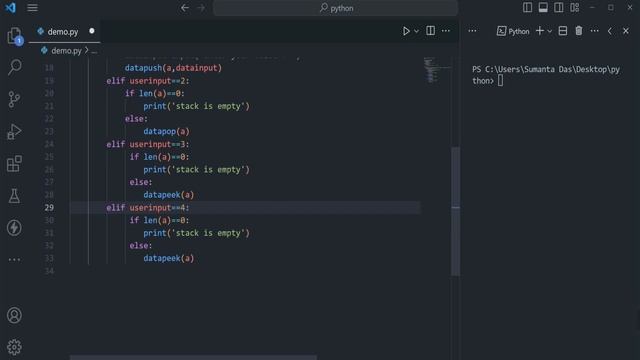Click 'elif userinput==3:' code line
The width and height of the screenshot is (640, 360).
148,144
